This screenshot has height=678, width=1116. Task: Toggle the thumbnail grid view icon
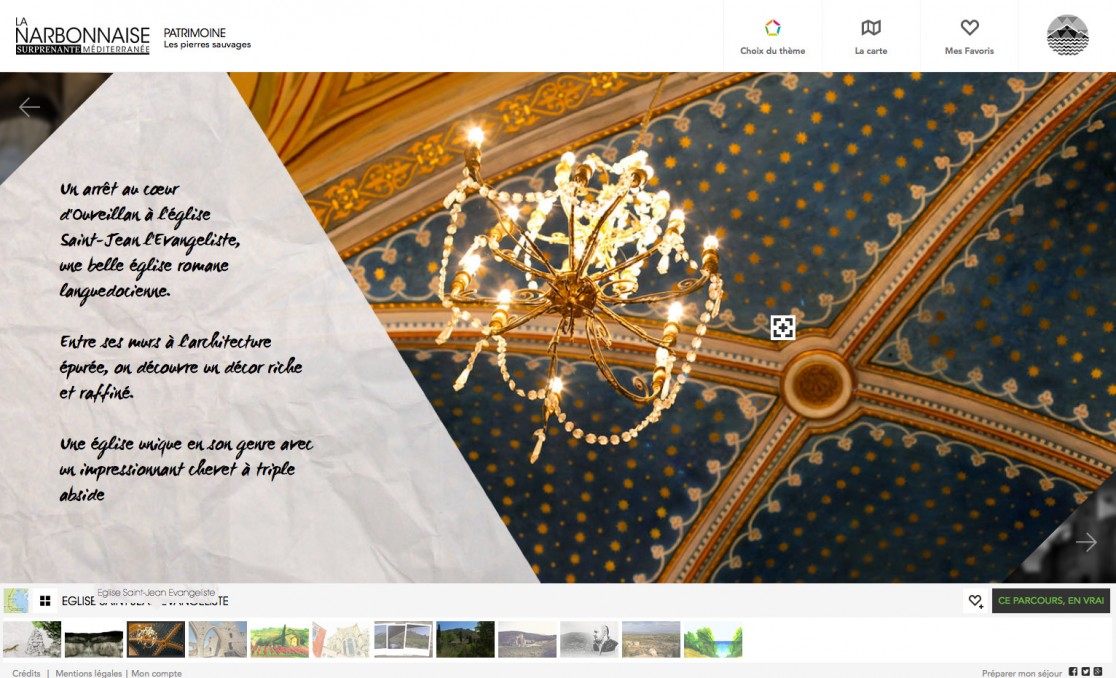(x=45, y=601)
